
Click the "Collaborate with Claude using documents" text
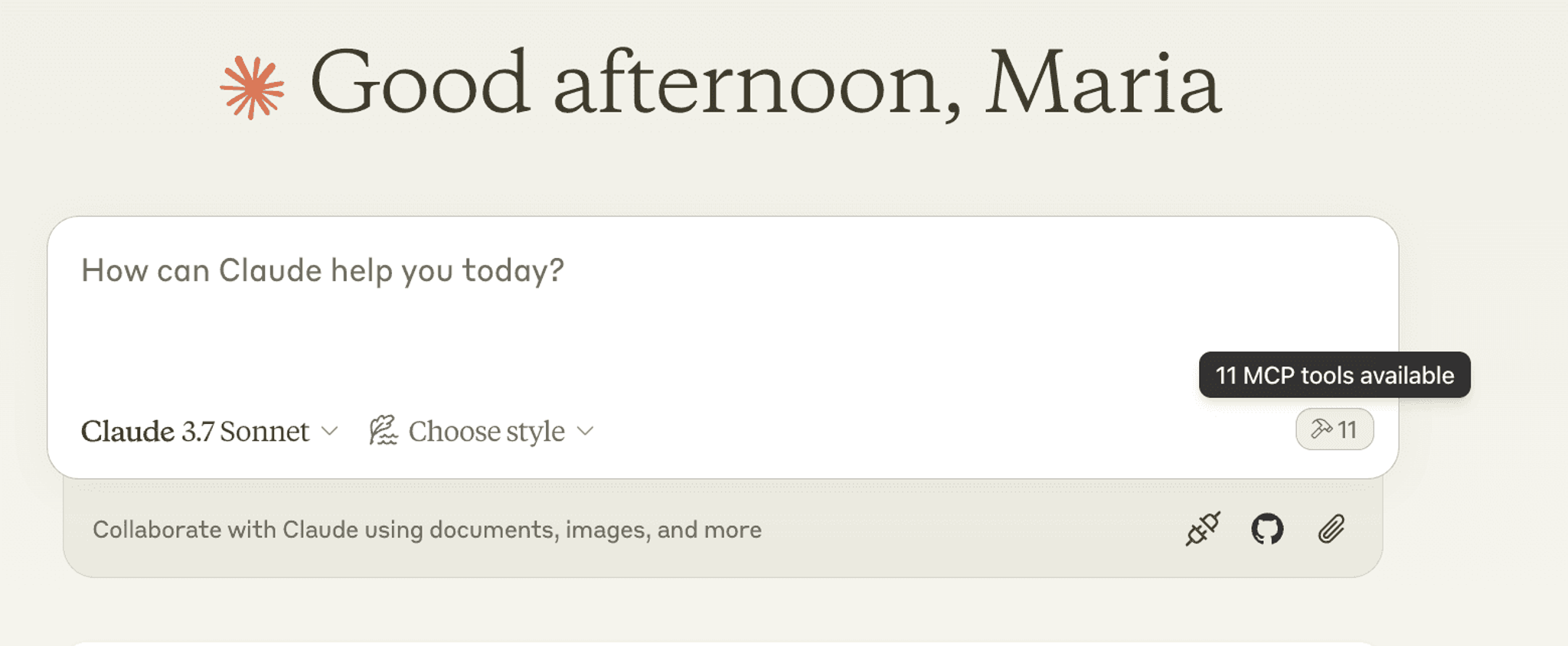coord(427,530)
